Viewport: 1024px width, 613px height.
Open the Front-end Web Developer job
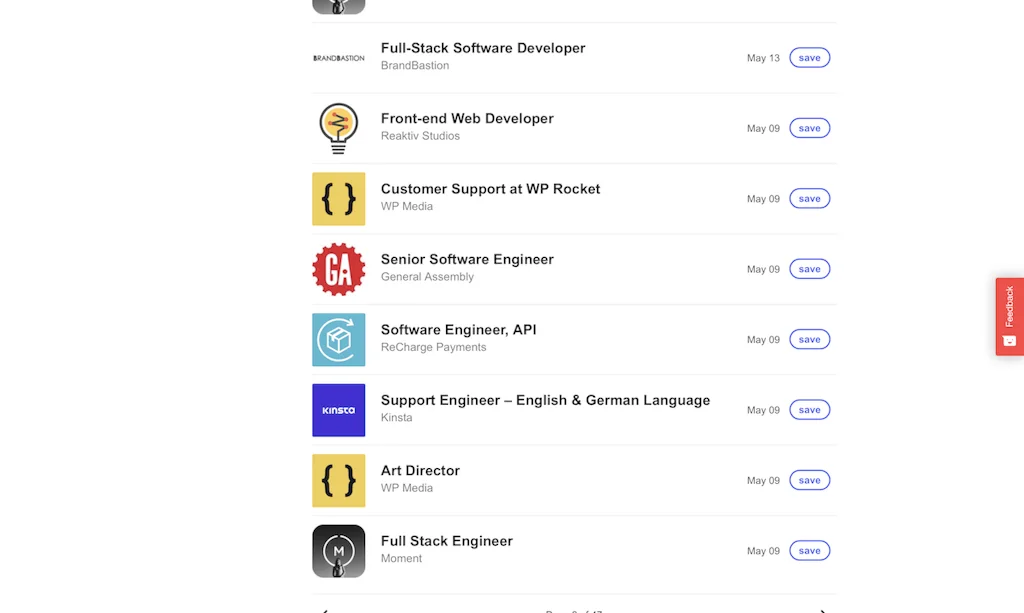[467, 118]
